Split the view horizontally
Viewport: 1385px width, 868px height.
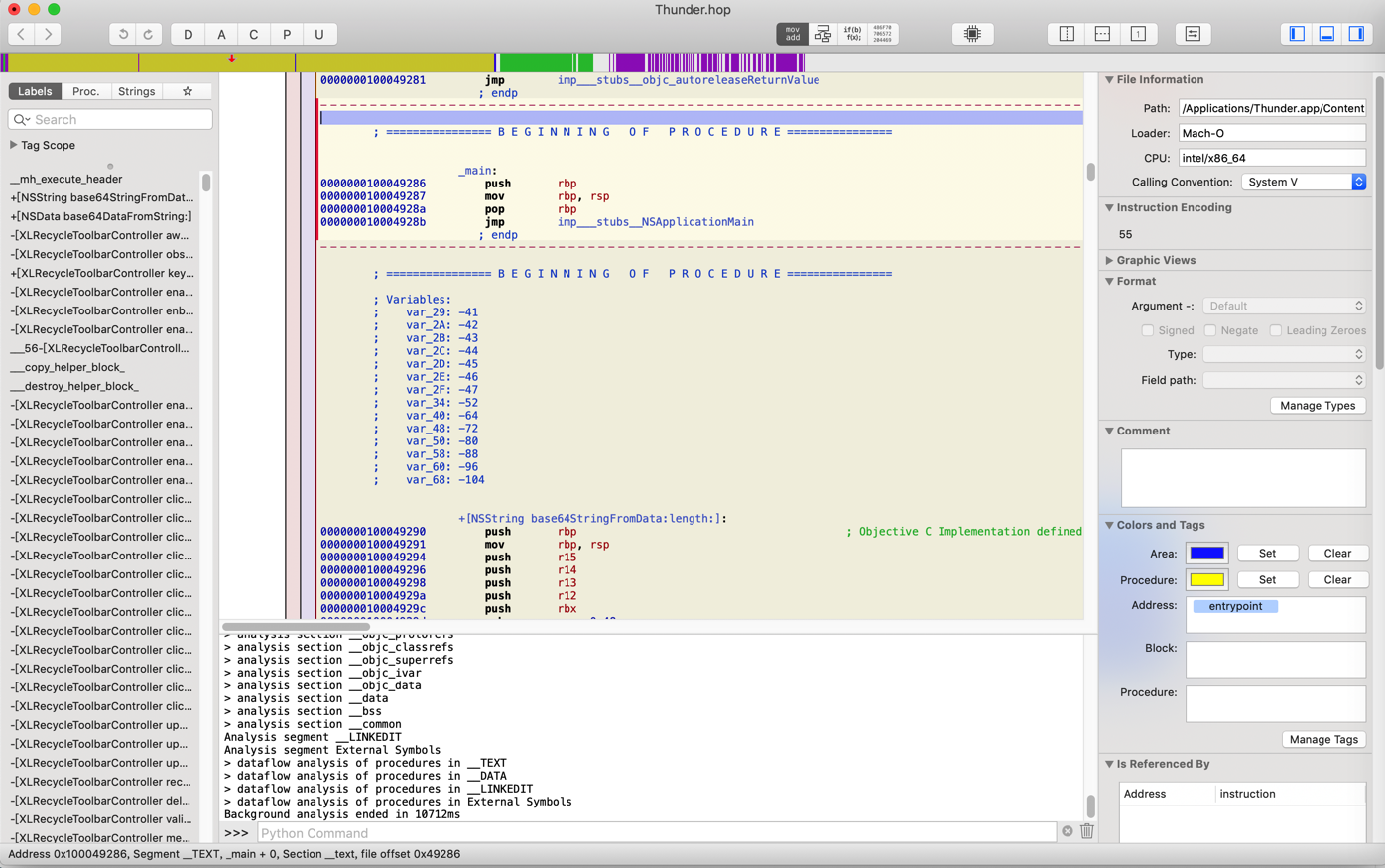click(x=1102, y=34)
